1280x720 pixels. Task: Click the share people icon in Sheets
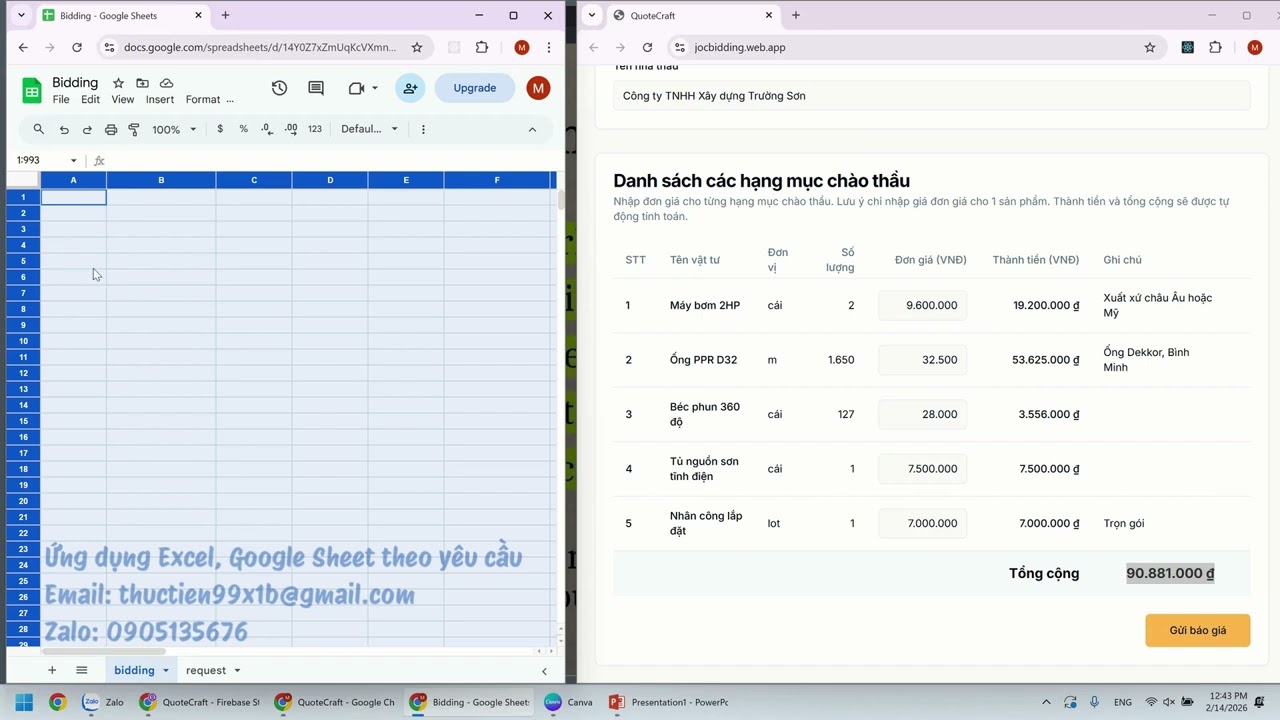coord(410,88)
